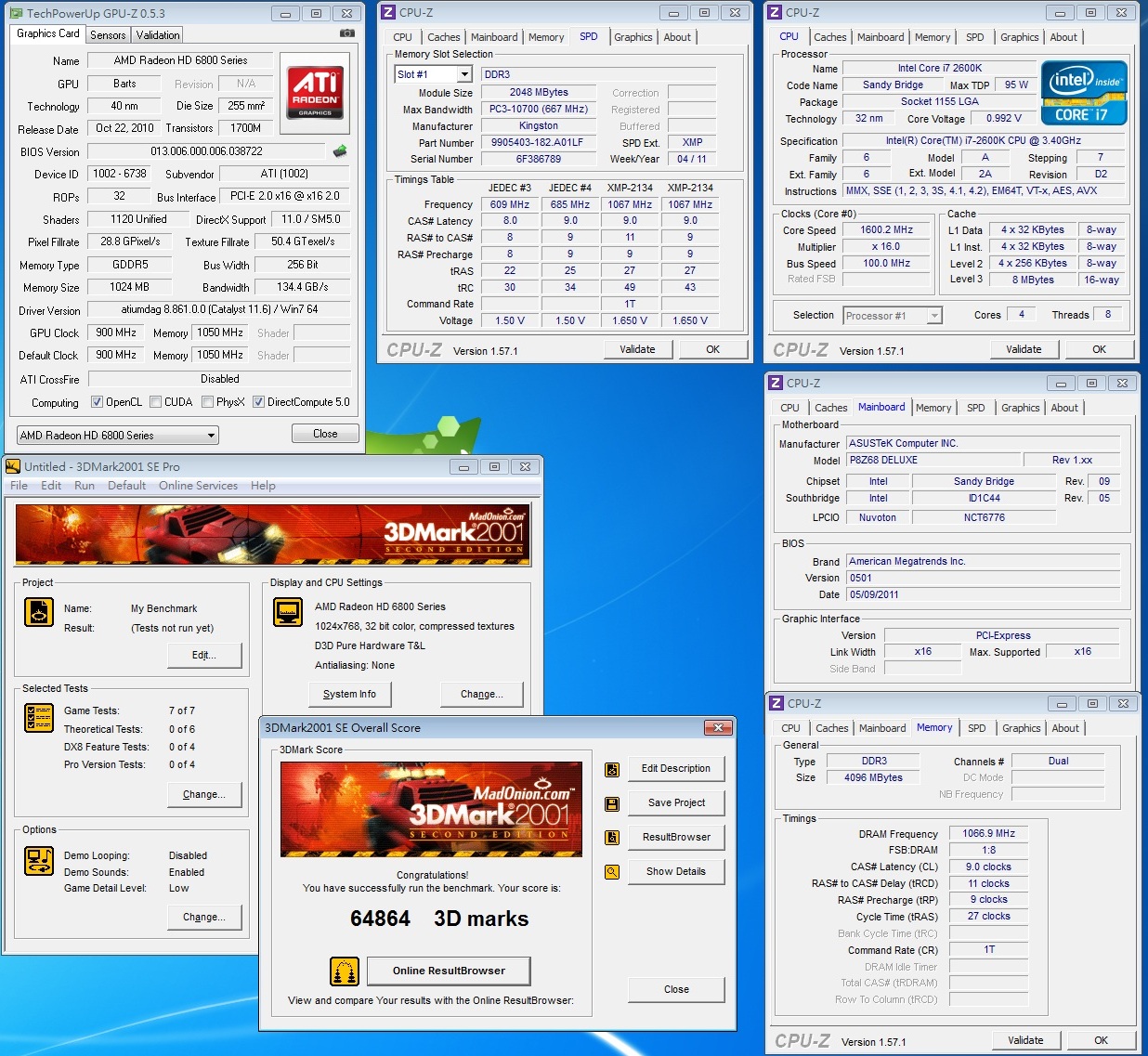The height and width of the screenshot is (1056, 1148).
Task: Click the Online ResultBrowser button
Action: pos(449,971)
